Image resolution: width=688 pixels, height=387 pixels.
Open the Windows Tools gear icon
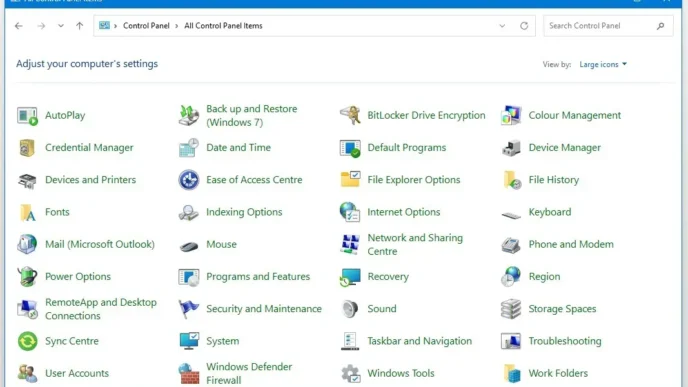pyautogui.click(x=351, y=373)
